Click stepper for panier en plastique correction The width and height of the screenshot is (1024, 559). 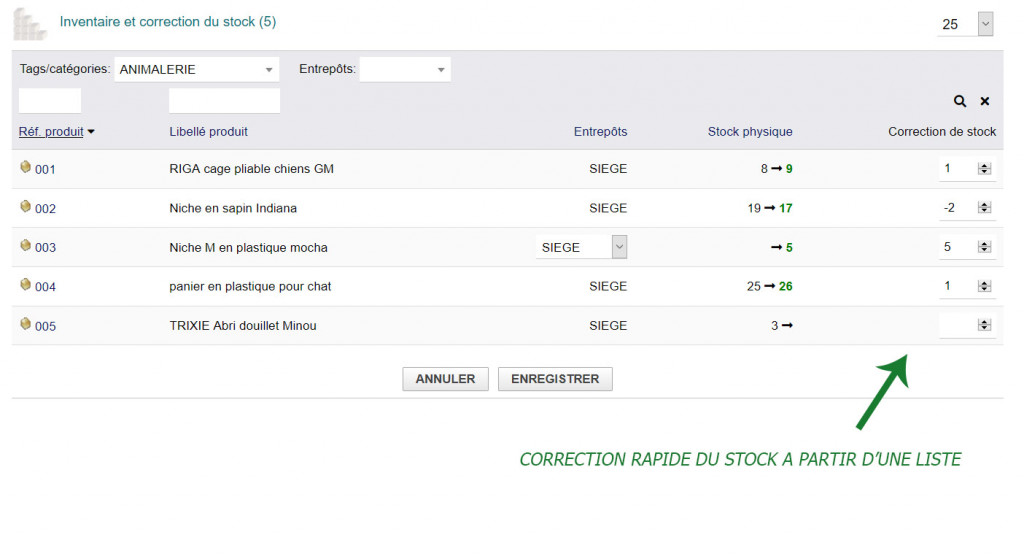(x=984, y=287)
